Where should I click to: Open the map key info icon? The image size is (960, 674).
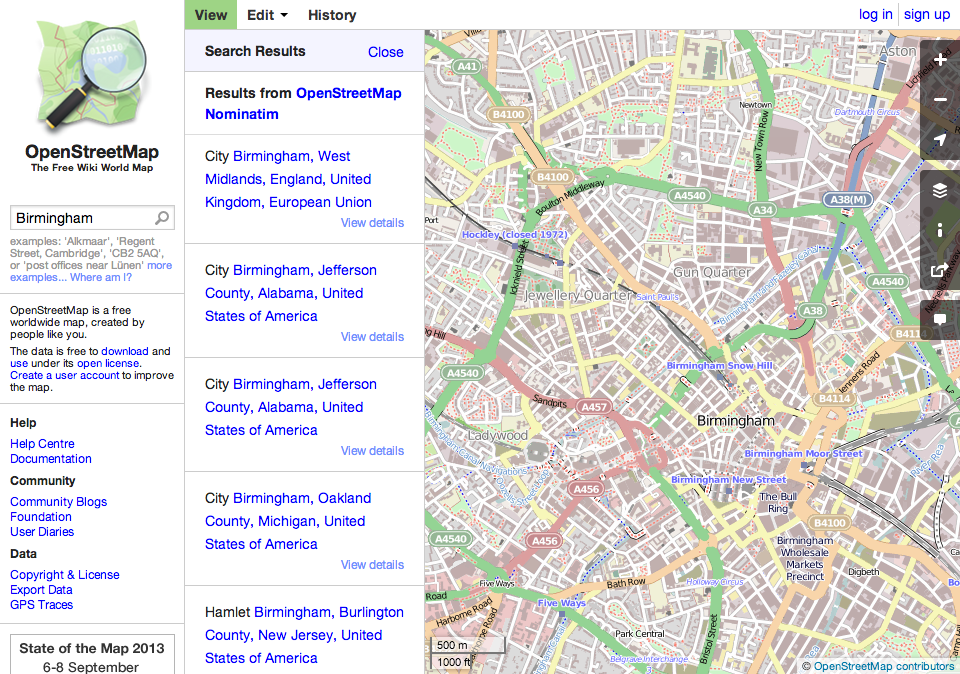tap(940, 230)
